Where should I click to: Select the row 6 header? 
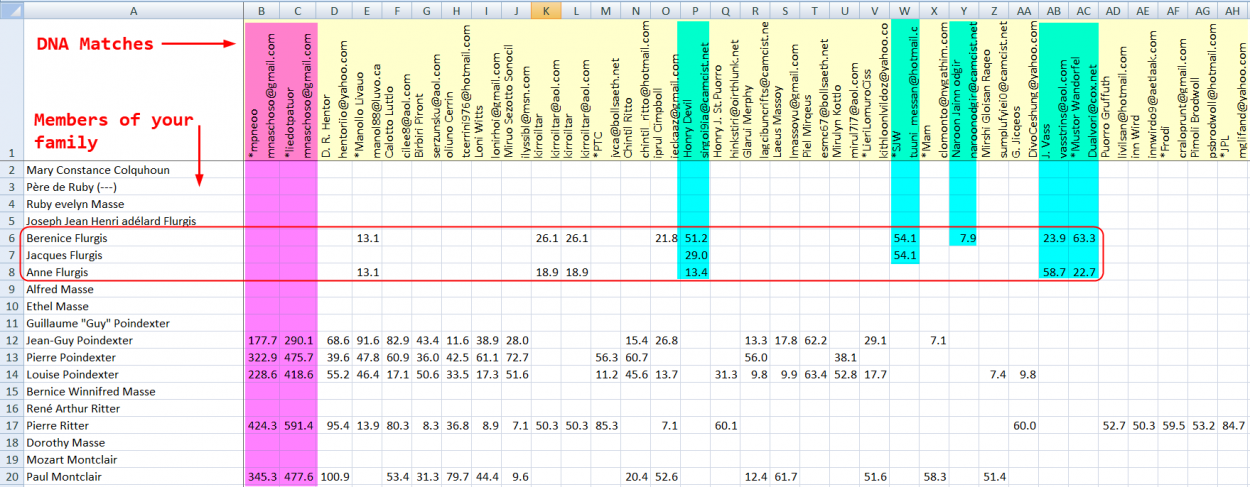coord(12,239)
